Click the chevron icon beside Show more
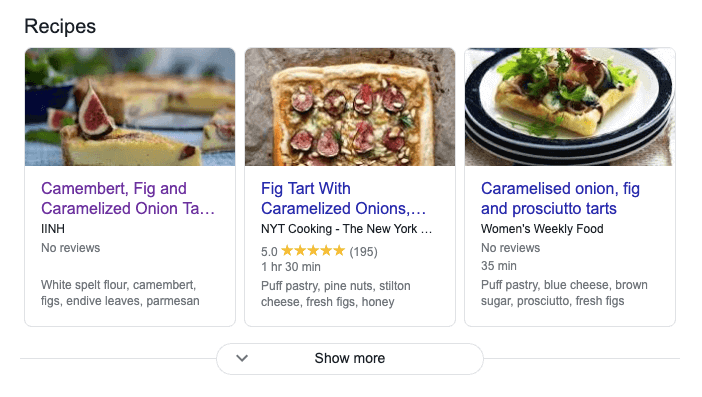The image size is (702, 397). (242, 358)
